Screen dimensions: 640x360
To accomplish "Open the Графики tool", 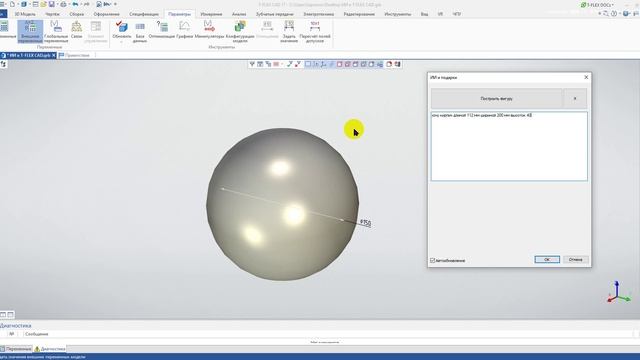I will coord(184,30).
